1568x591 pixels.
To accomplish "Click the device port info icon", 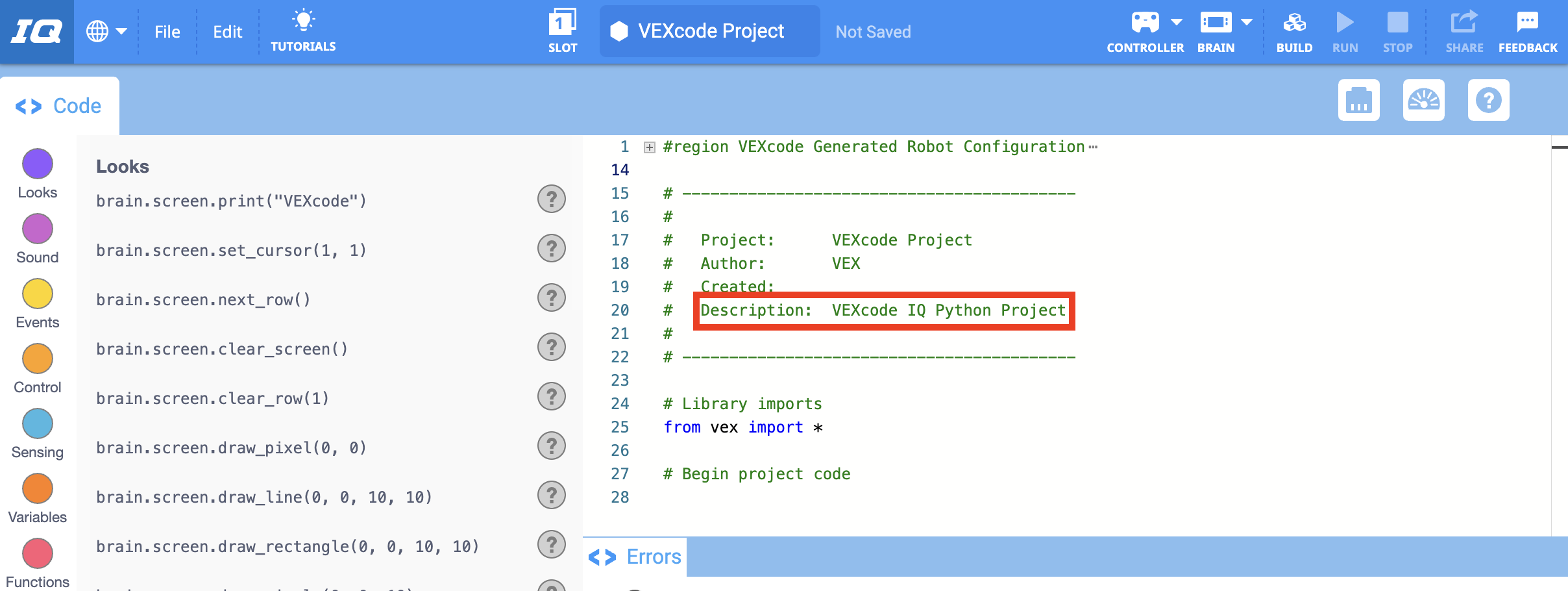I will (1358, 100).
